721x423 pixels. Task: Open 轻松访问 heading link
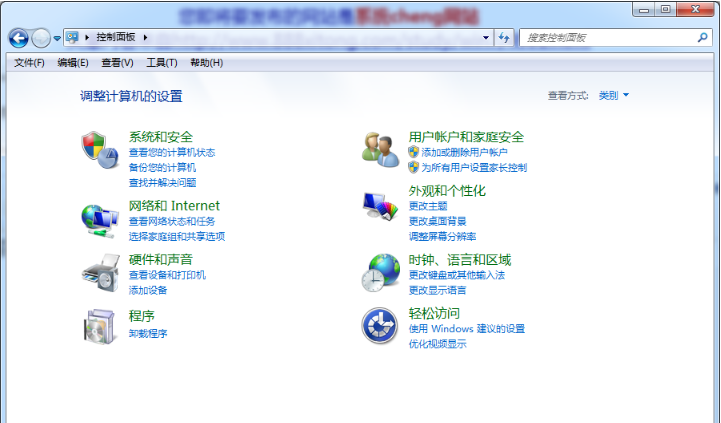coord(434,313)
